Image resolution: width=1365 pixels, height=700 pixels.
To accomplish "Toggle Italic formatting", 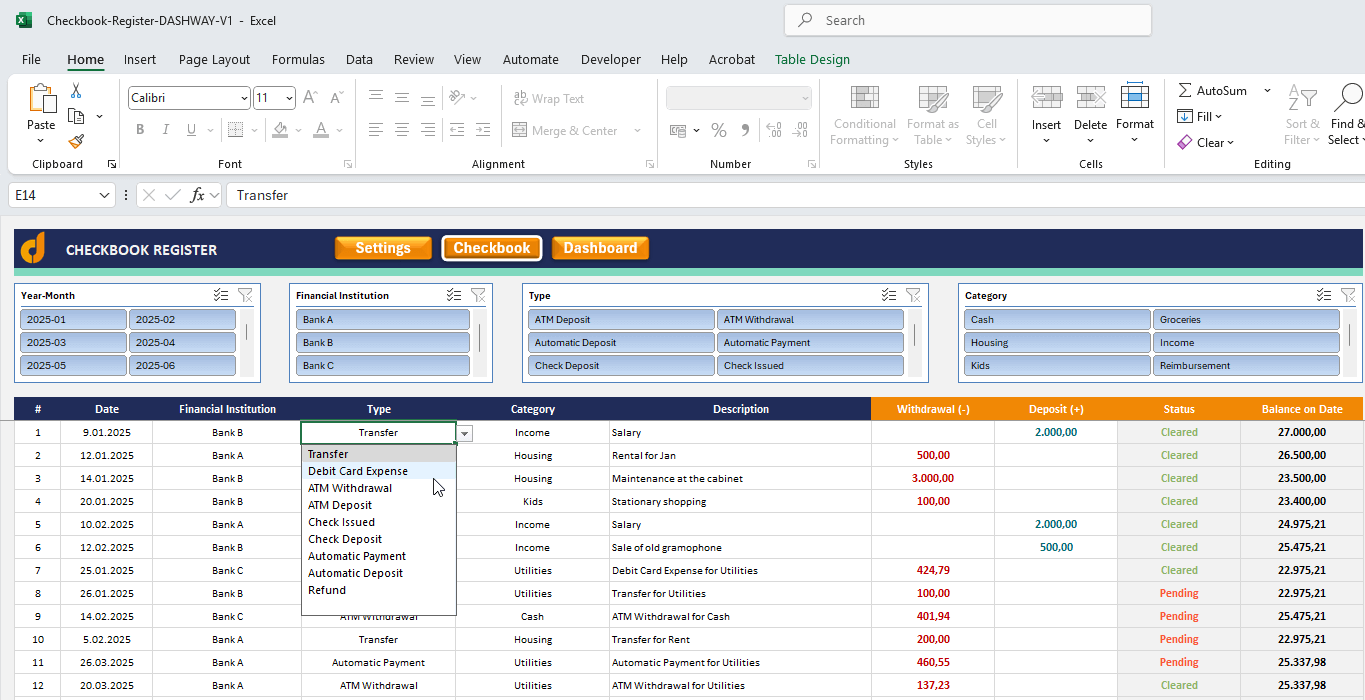I will tap(165, 130).
